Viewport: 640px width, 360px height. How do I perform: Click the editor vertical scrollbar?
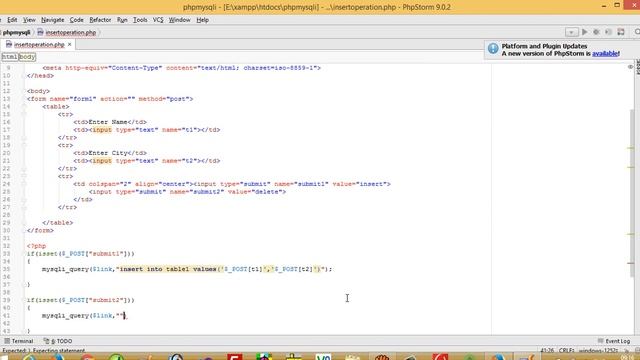632,194
